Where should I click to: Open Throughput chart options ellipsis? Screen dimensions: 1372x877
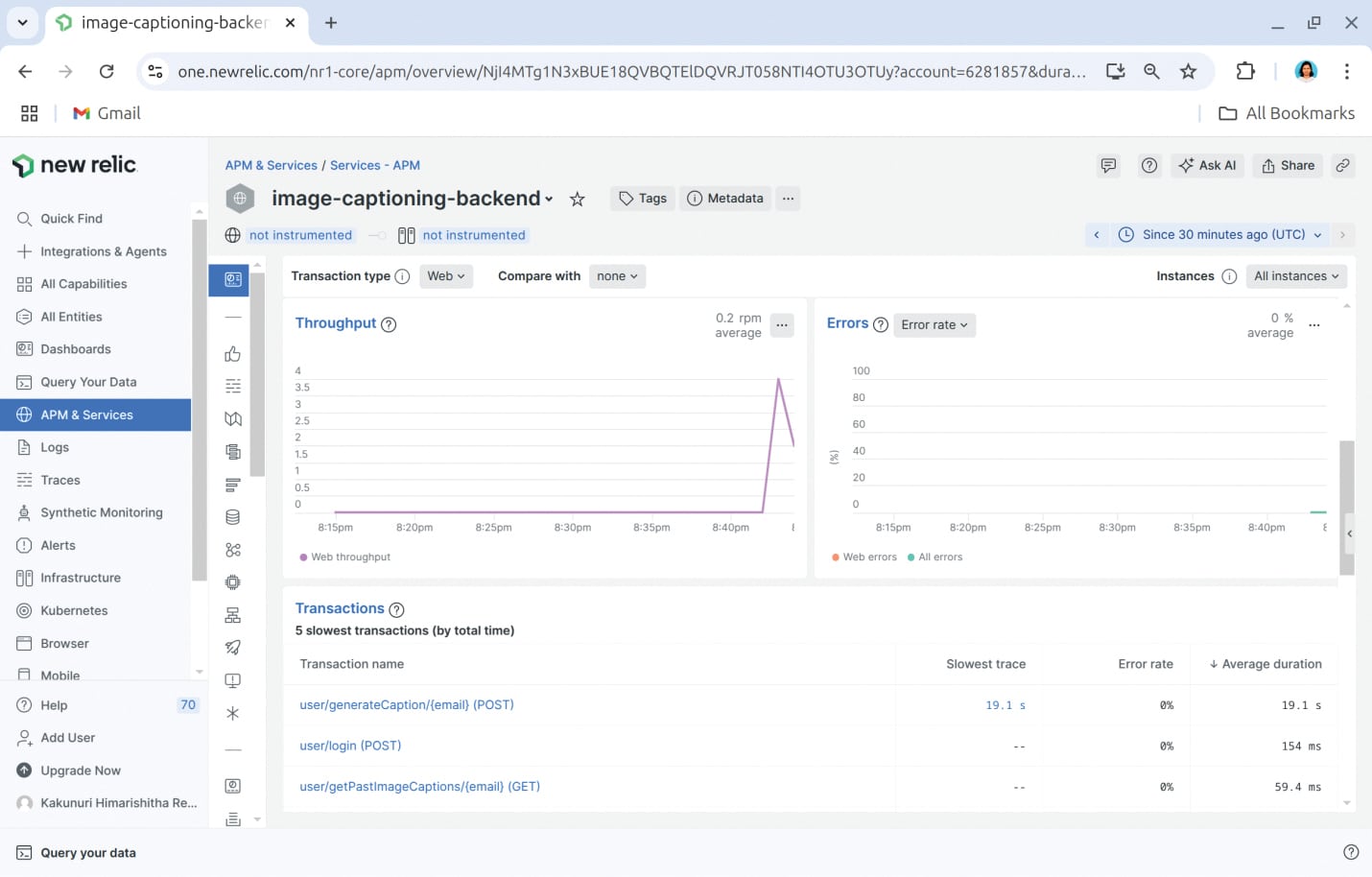click(782, 325)
